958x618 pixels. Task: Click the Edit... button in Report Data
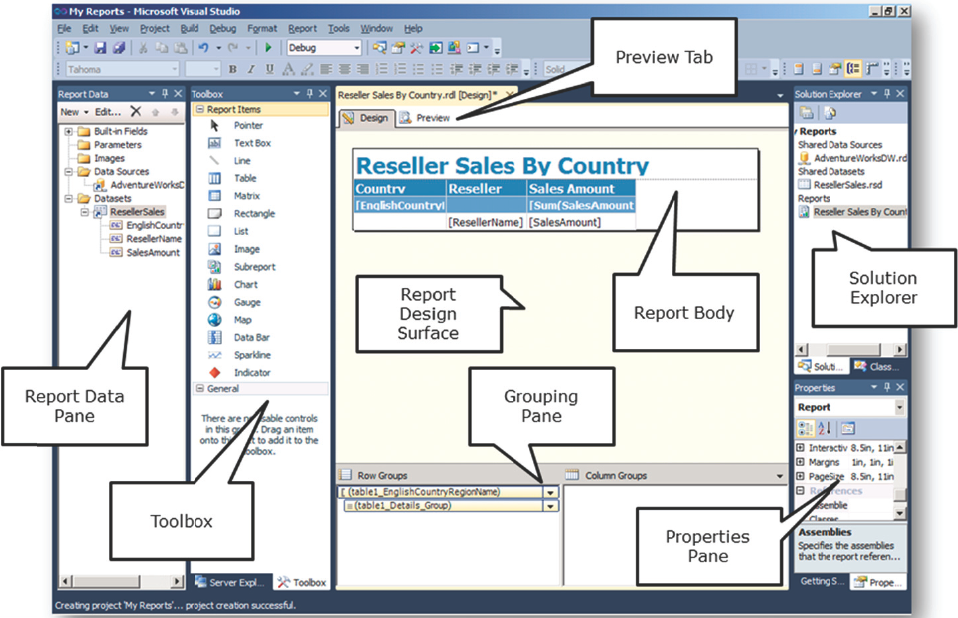(108, 112)
